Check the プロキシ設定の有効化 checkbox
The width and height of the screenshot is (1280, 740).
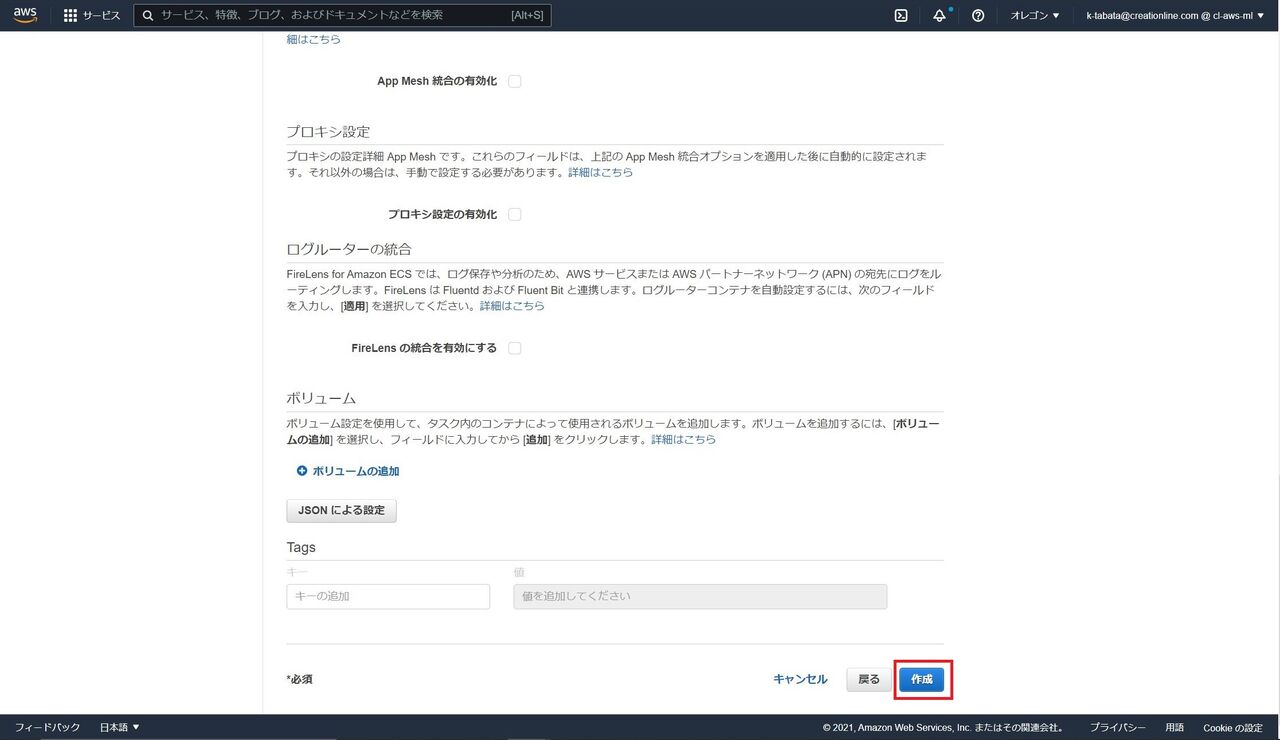coord(515,215)
